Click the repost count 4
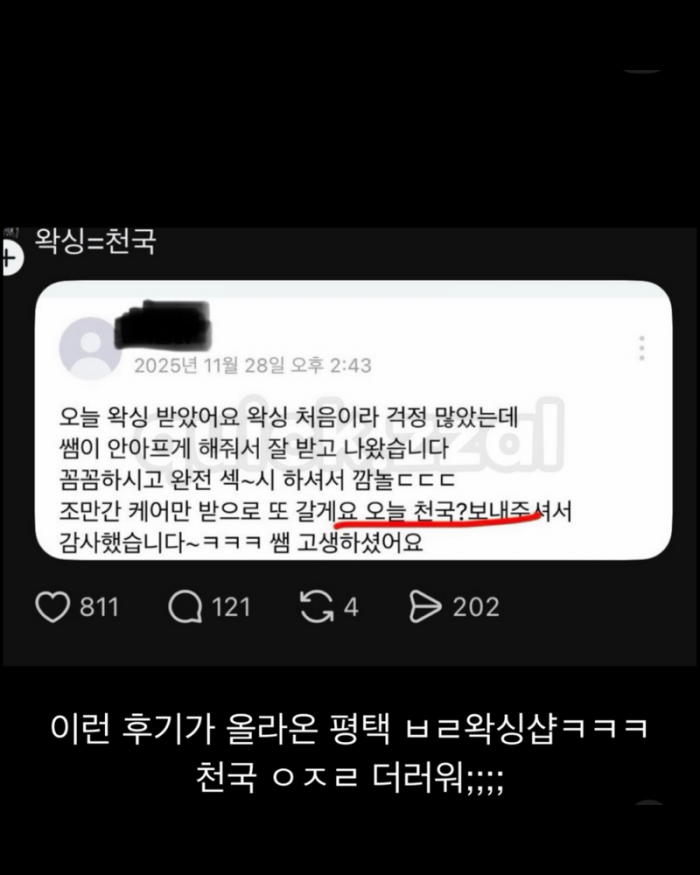700x875 pixels. pyautogui.click(x=351, y=607)
